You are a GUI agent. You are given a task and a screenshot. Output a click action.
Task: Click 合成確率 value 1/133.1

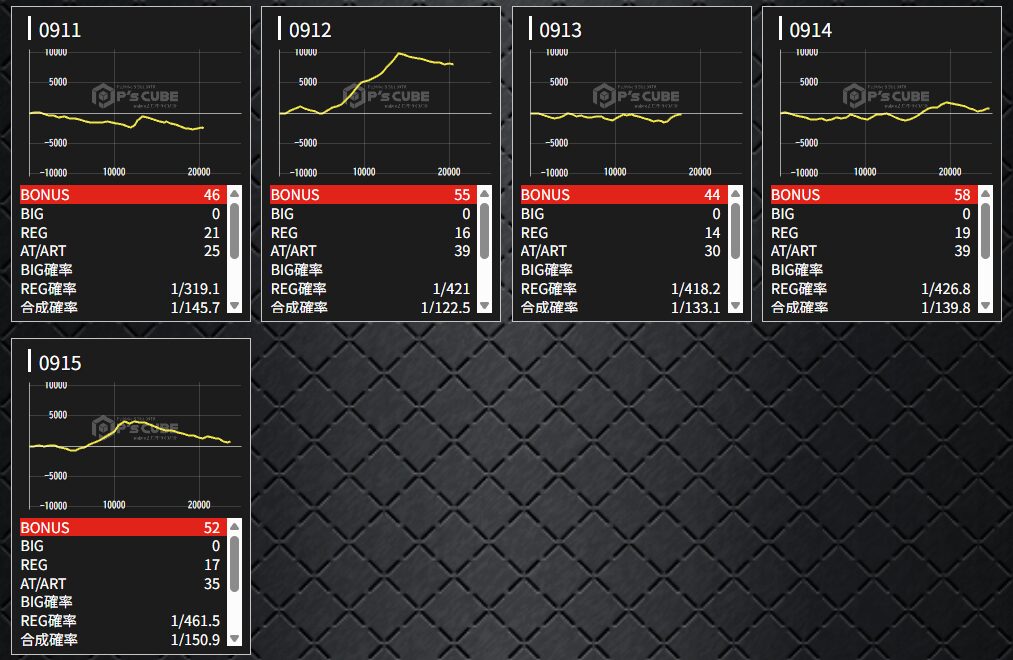click(x=695, y=307)
